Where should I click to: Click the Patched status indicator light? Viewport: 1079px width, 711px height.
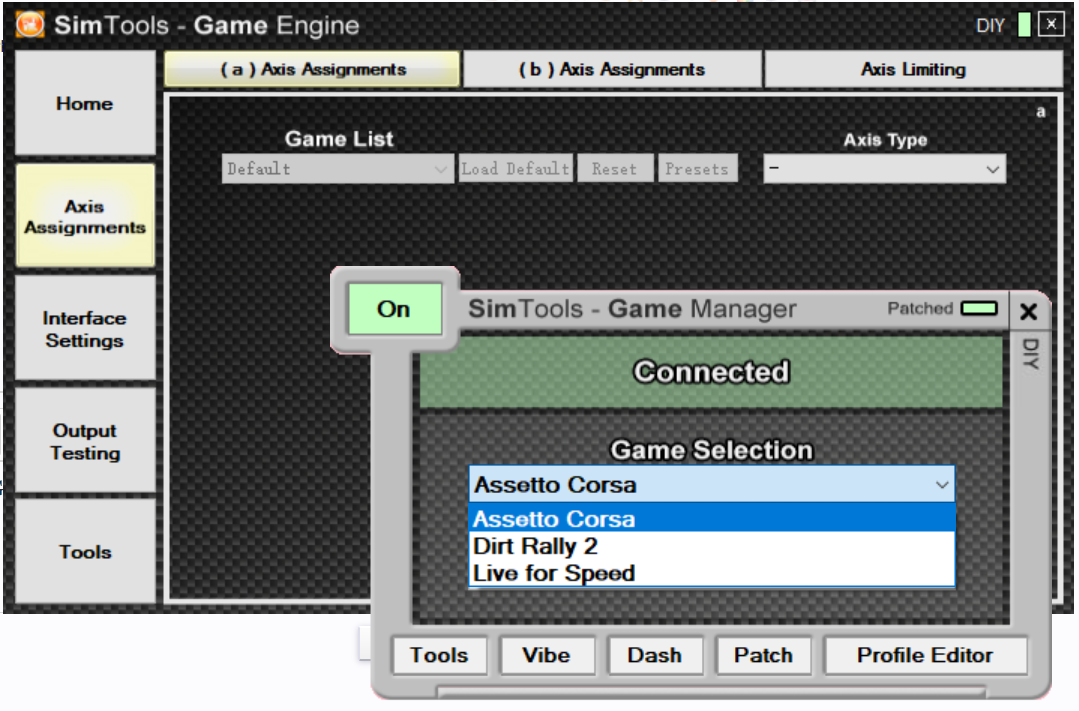979,308
